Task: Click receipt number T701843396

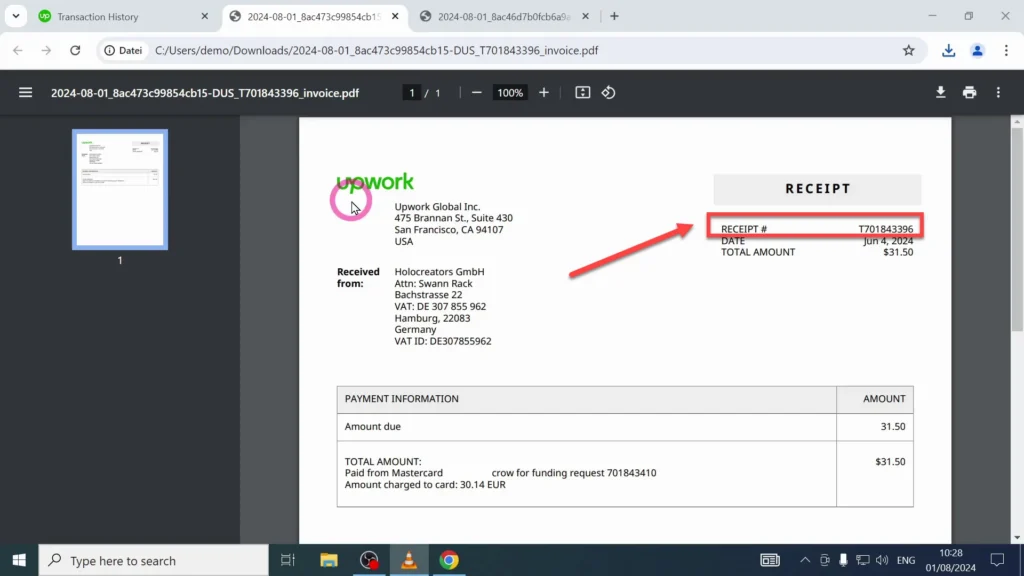Action: 885,229
